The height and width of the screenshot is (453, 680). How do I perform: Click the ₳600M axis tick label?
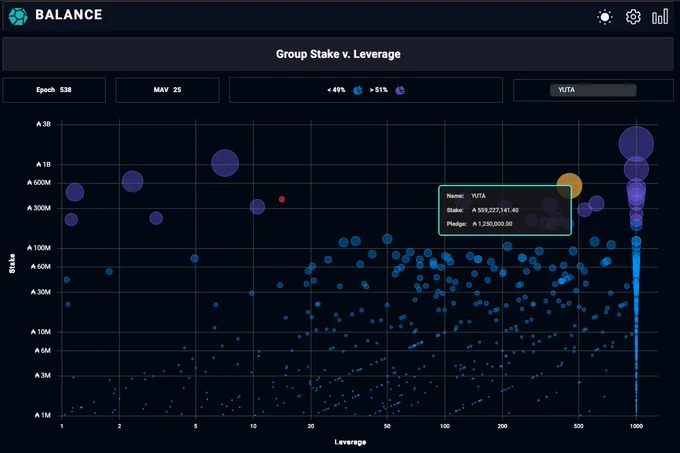(x=39, y=183)
